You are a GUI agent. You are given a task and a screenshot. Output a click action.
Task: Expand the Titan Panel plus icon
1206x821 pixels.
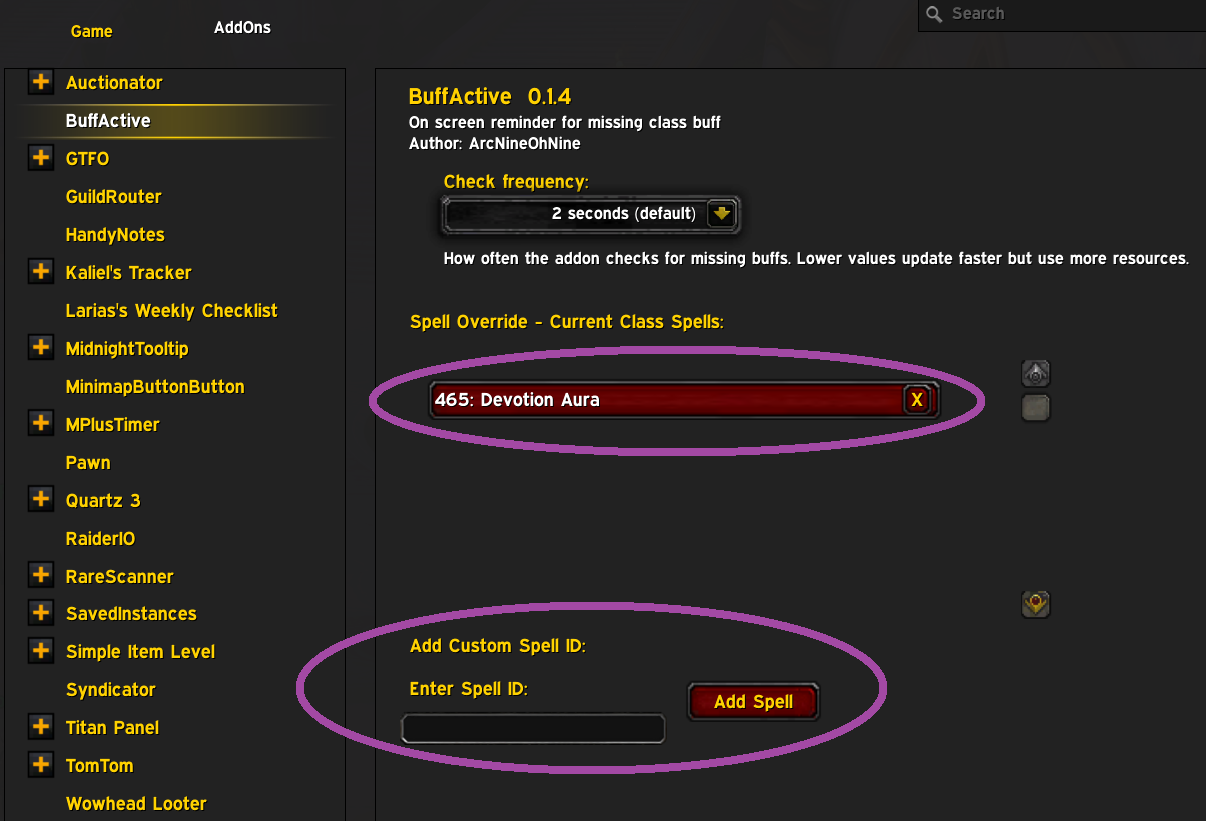[41, 727]
